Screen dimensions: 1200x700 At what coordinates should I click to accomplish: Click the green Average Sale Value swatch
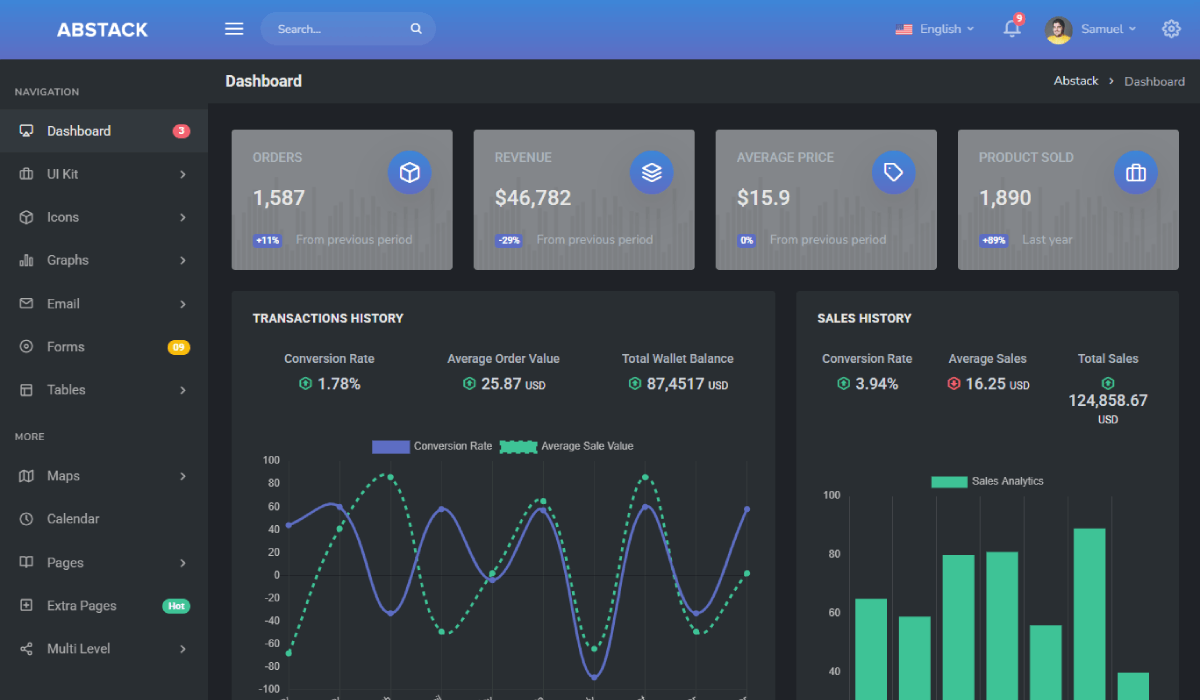coord(518,446)
